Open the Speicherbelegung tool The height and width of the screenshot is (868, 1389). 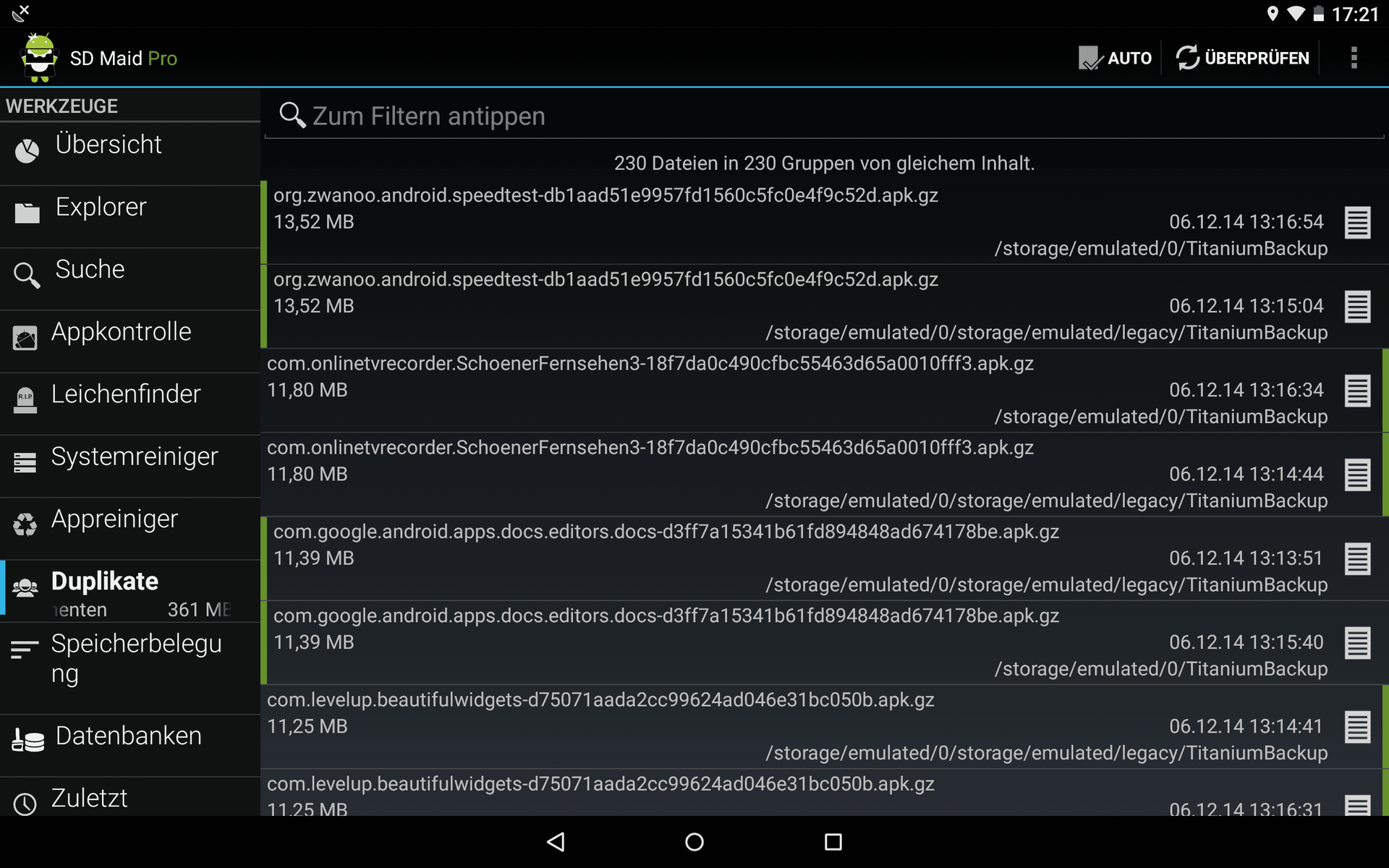pos(130,668)
